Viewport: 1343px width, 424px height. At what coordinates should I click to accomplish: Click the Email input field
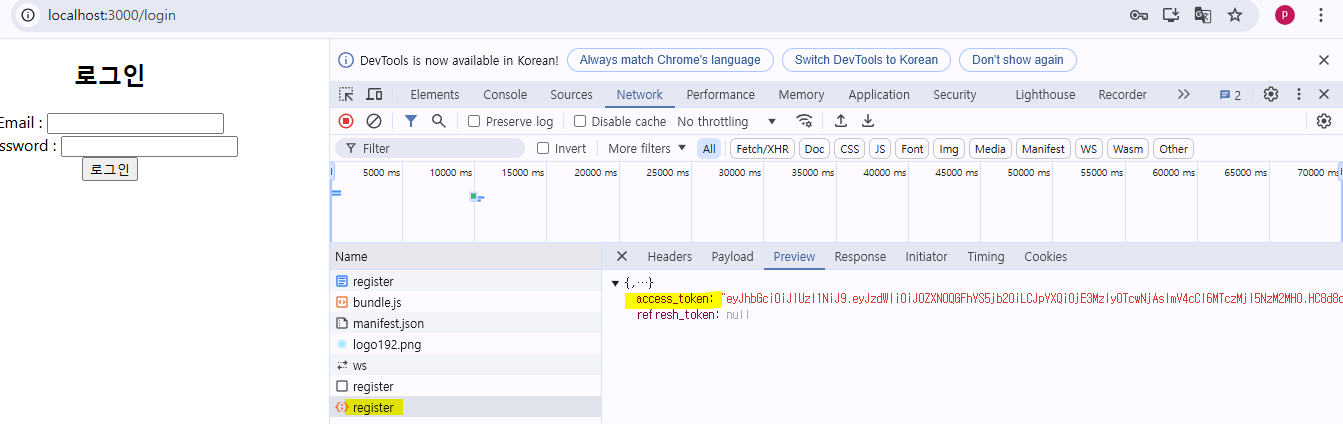pyautogui.click(x=135, y=123)
